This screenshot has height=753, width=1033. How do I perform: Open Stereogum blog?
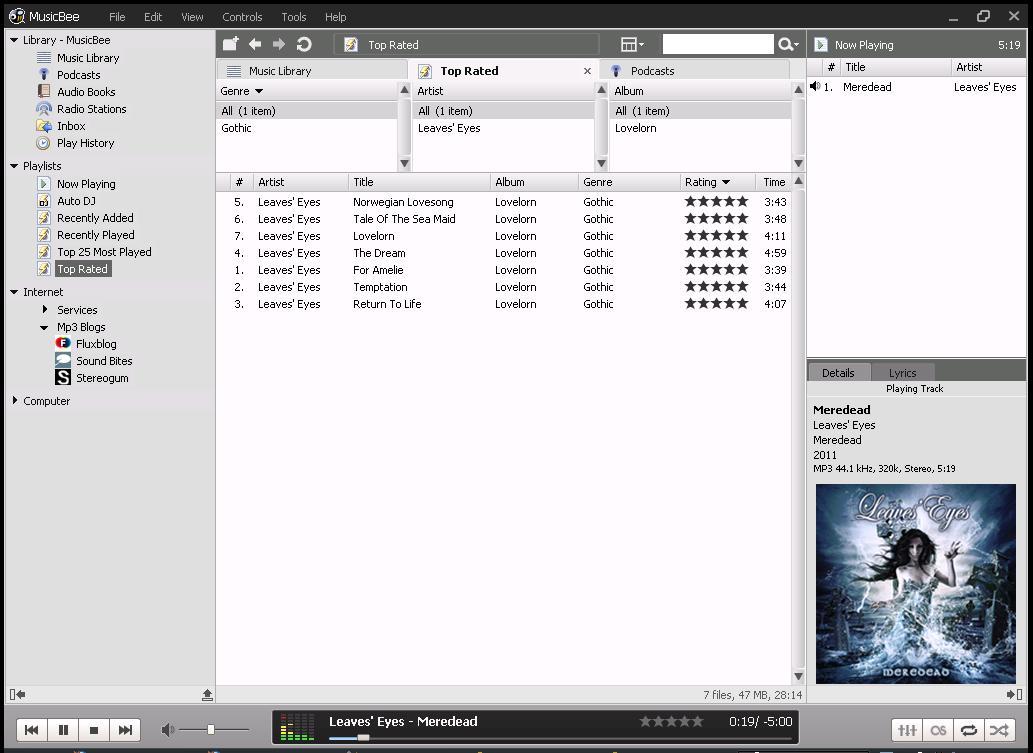102,378
